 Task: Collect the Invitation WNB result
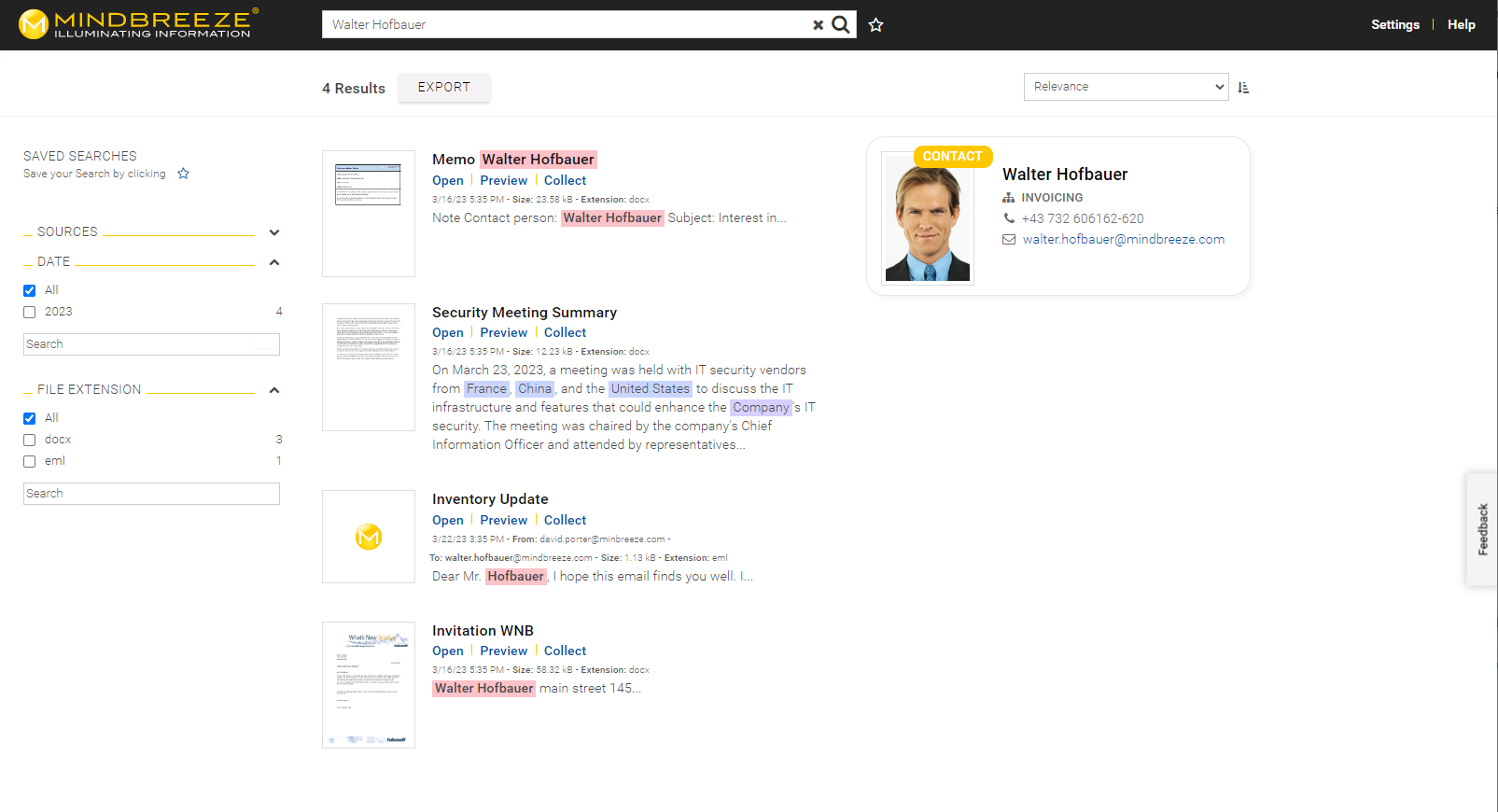[x=566, y=651]
